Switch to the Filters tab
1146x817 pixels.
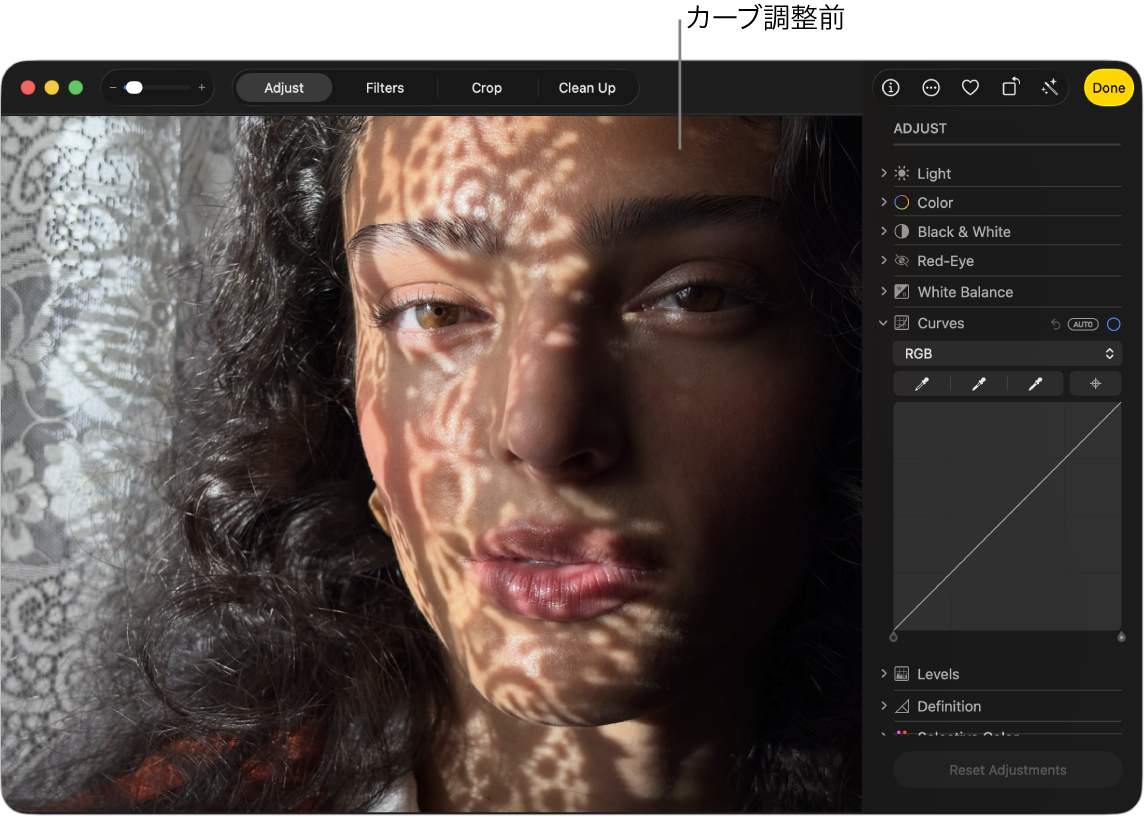click(385, 88)
